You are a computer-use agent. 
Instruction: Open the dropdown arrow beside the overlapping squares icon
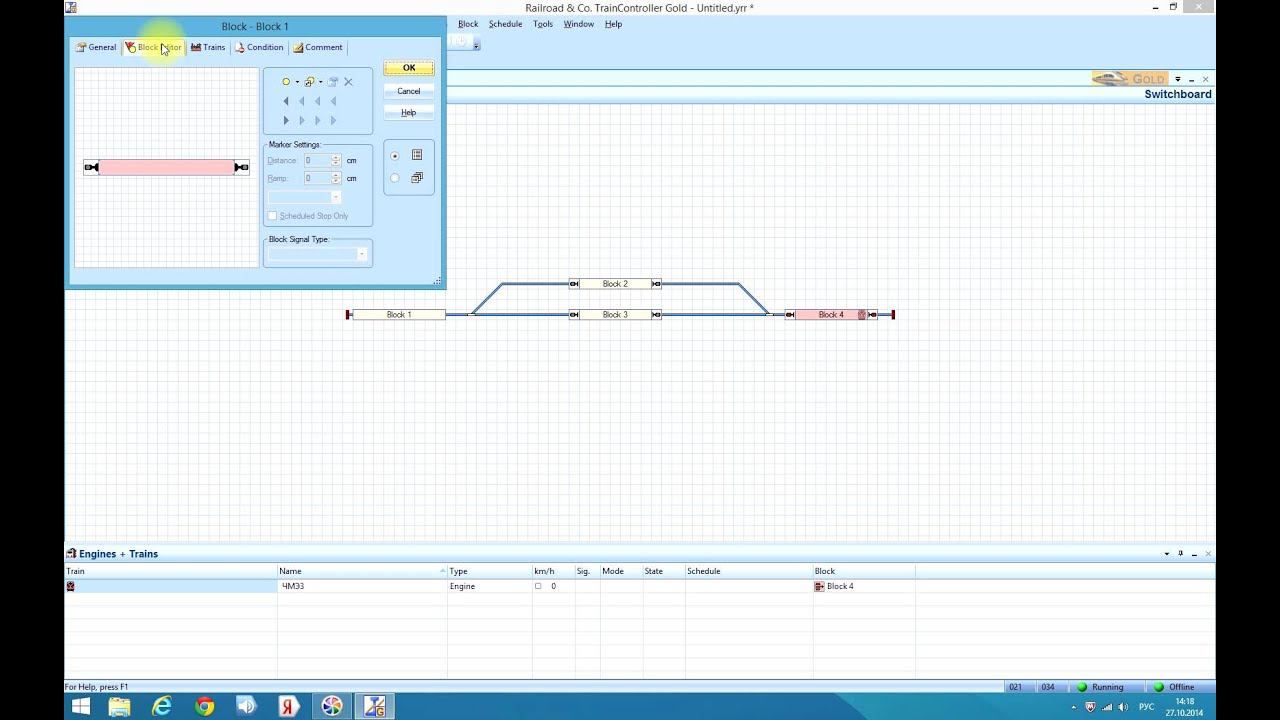320,82
